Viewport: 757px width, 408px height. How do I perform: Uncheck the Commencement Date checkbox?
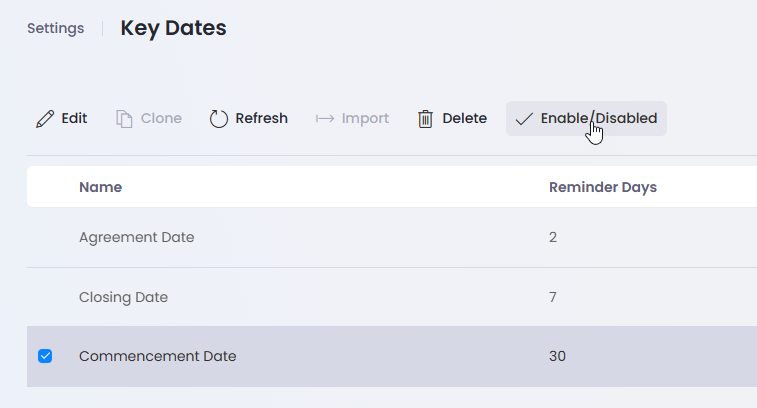(45, 356)
